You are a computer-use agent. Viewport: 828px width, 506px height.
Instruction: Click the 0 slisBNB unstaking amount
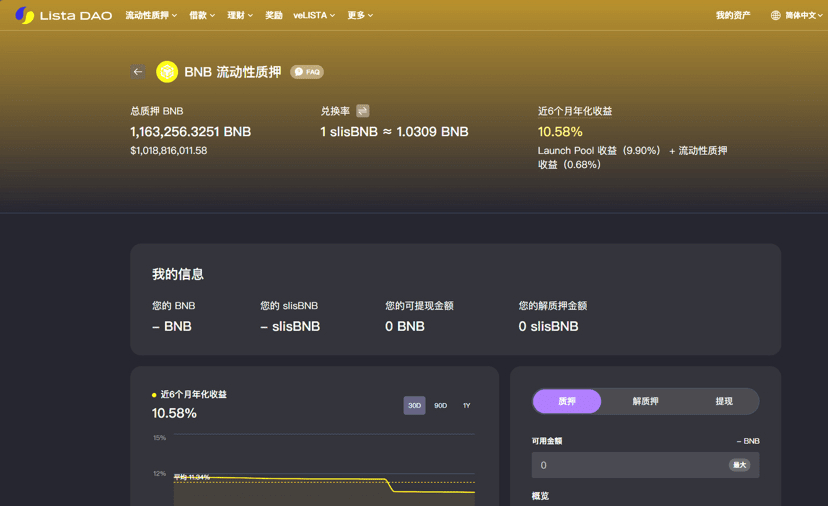pyautogui.click(x=548, y=326)
